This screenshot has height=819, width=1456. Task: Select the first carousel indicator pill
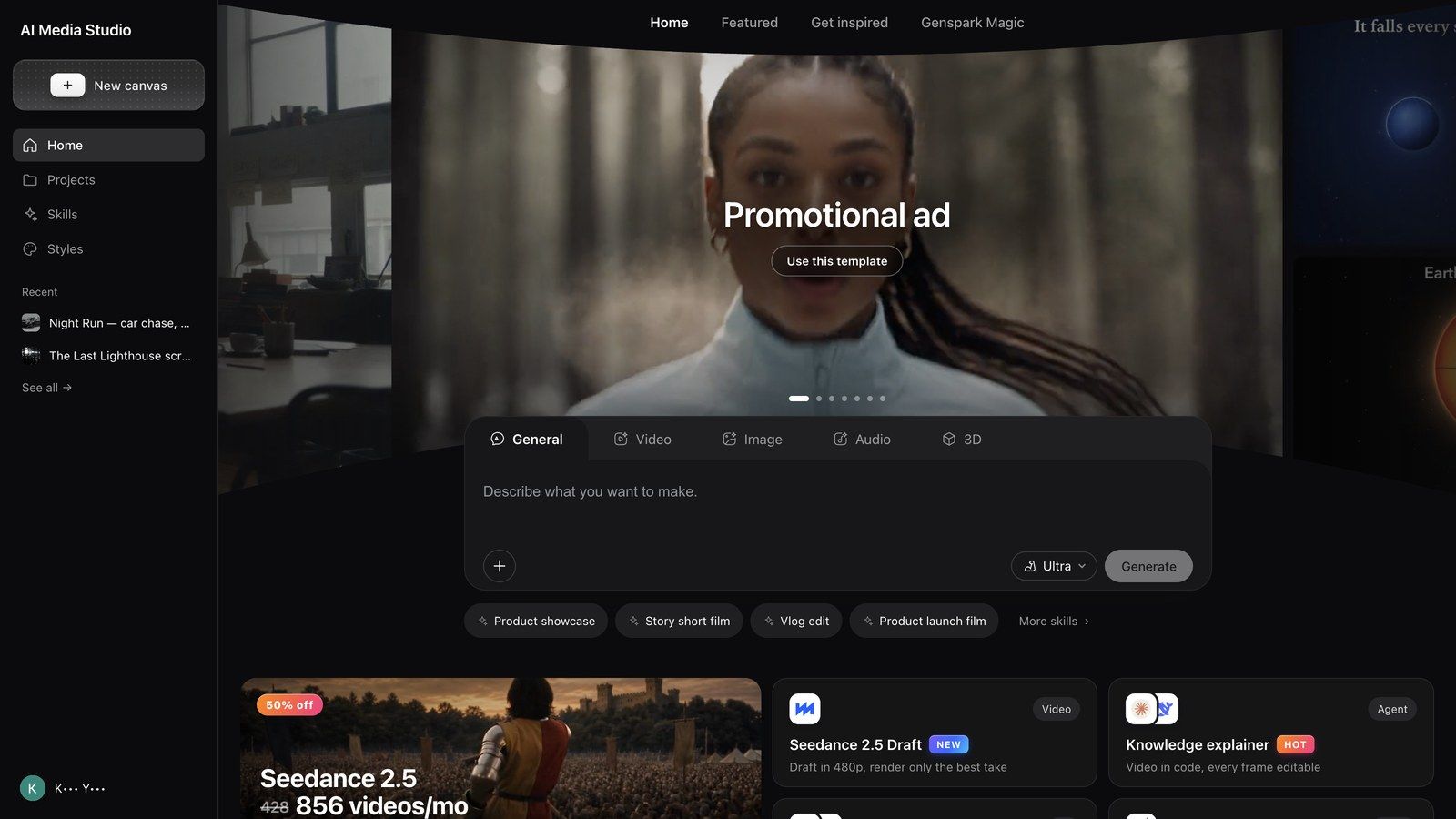(x=799, y=399)
